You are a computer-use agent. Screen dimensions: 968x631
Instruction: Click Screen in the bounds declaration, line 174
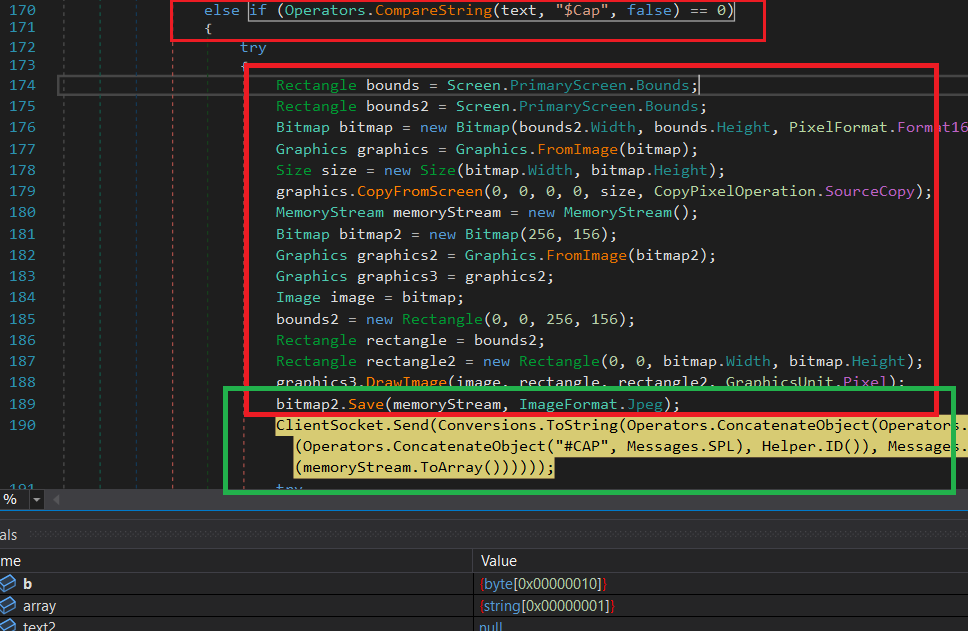tap(474, 85)
